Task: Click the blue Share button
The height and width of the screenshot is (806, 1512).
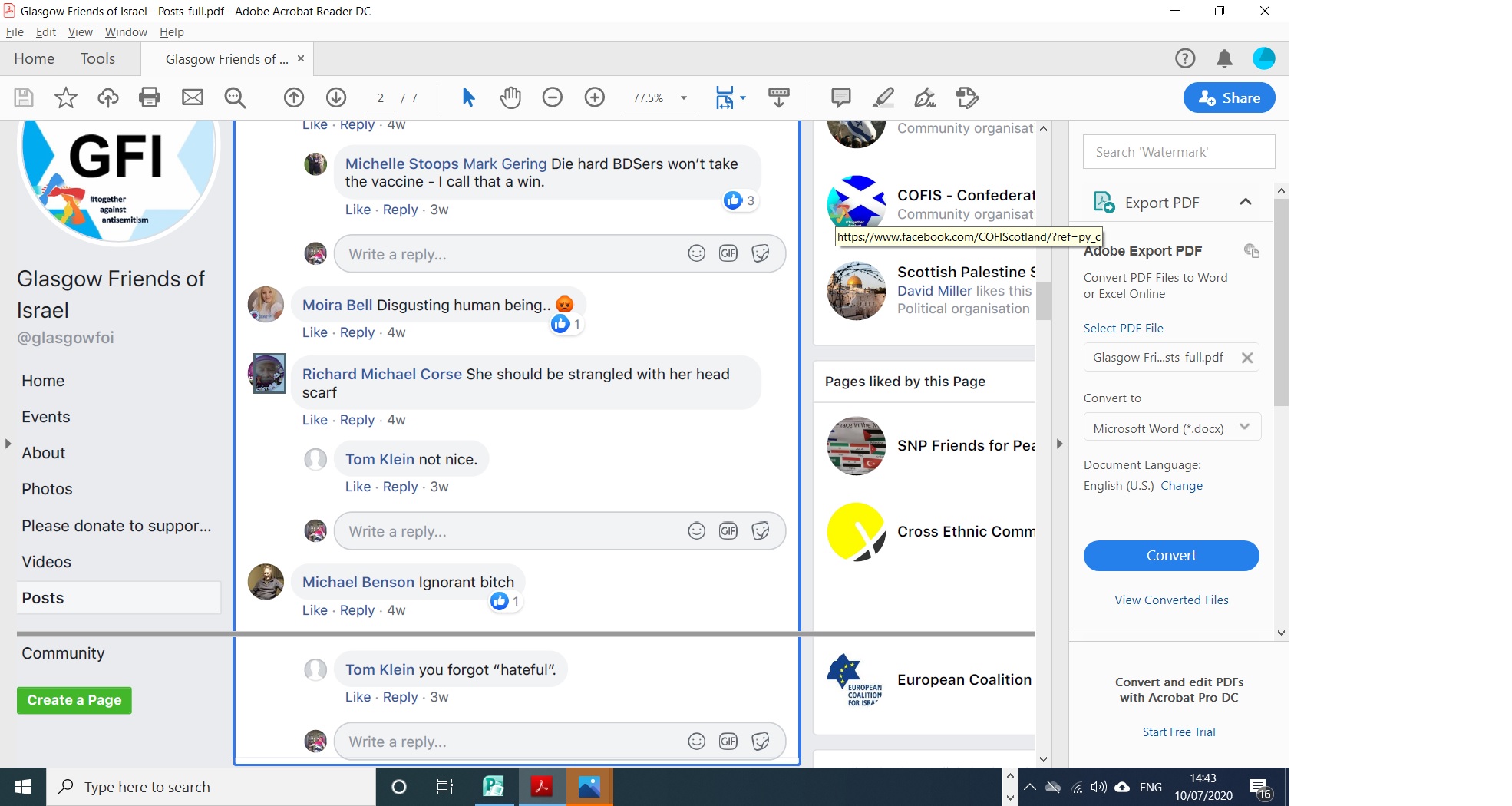Action: (x=1229, y=97)
